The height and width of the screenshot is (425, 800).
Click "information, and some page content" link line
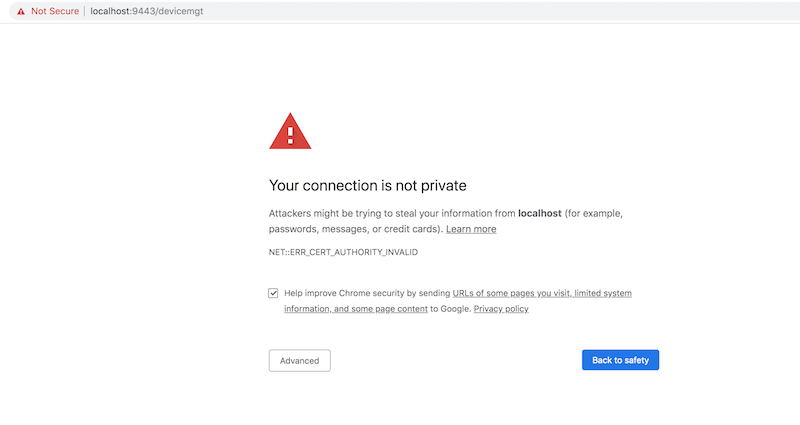click(x=355, y=309)
